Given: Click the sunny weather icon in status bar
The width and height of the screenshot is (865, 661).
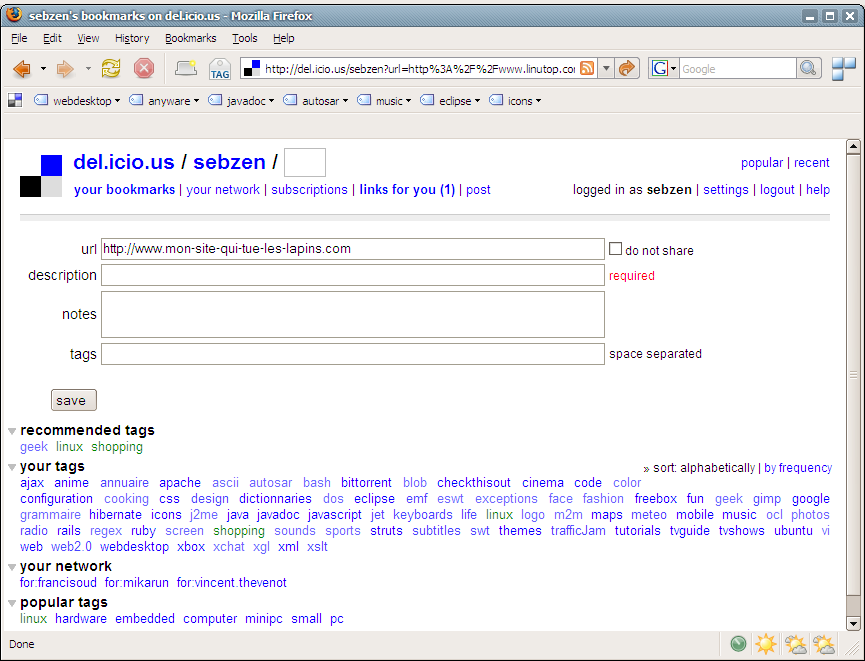Looking at the screenshot, I should click(x=766, y=644).
